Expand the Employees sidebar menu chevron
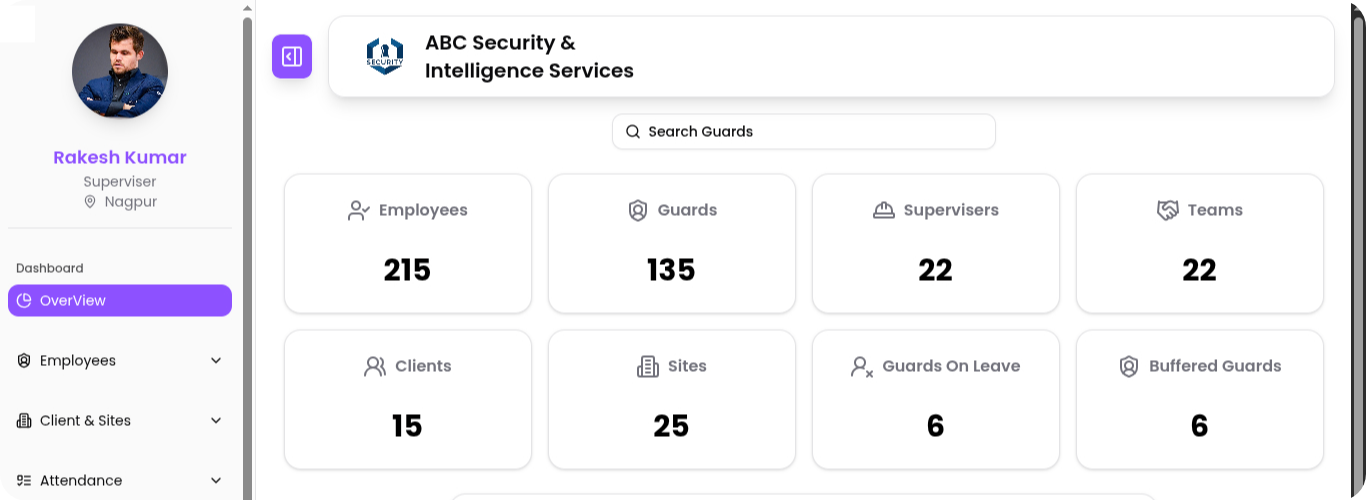Image resolution: width=1366 pixels, height=501 pixels. [216, 361]
